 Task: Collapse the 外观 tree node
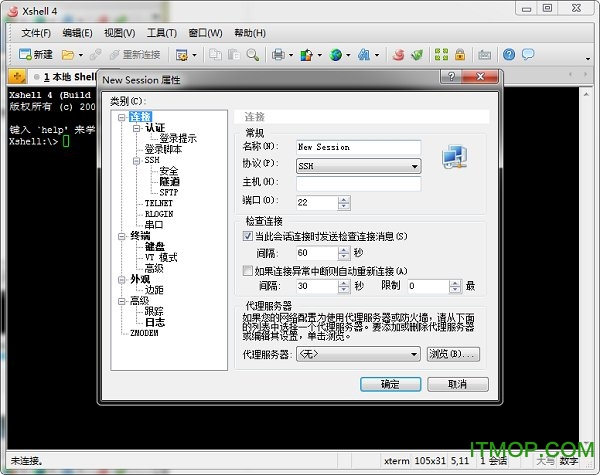(x=122, y=279)
